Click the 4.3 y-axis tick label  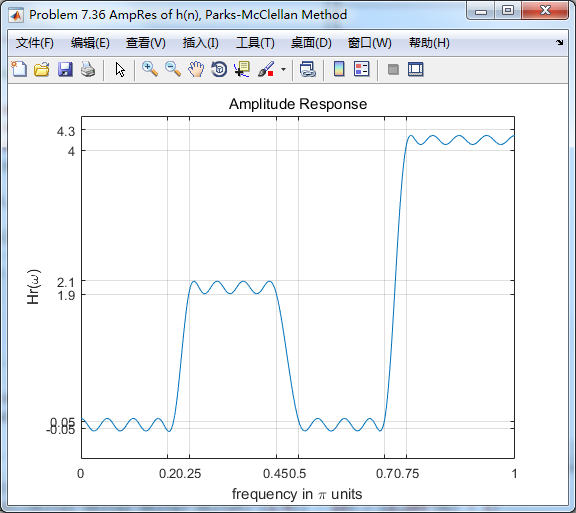66,132
